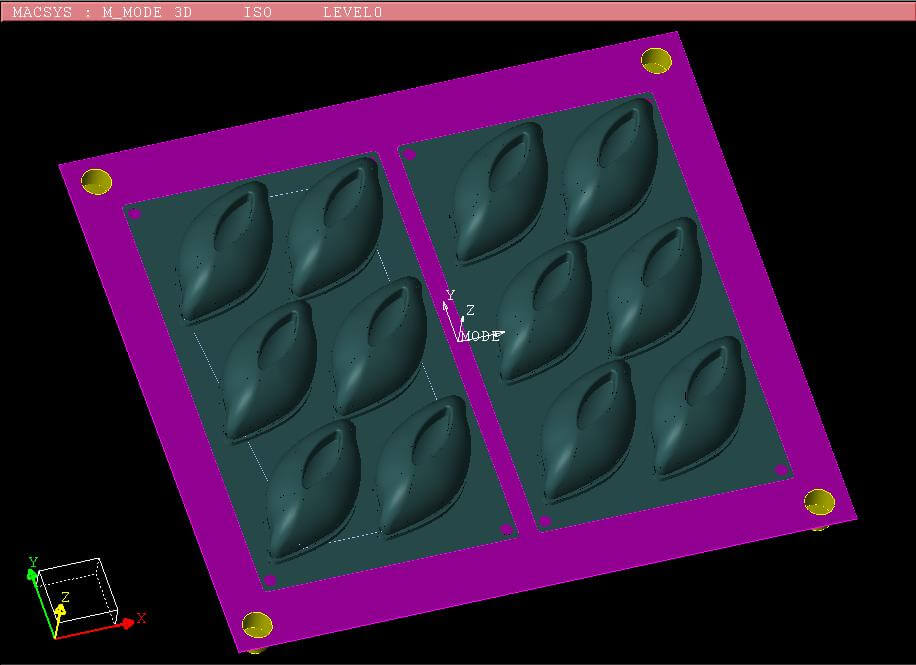Click the red X axis arrow of the corner triad

tap(127, 624)
